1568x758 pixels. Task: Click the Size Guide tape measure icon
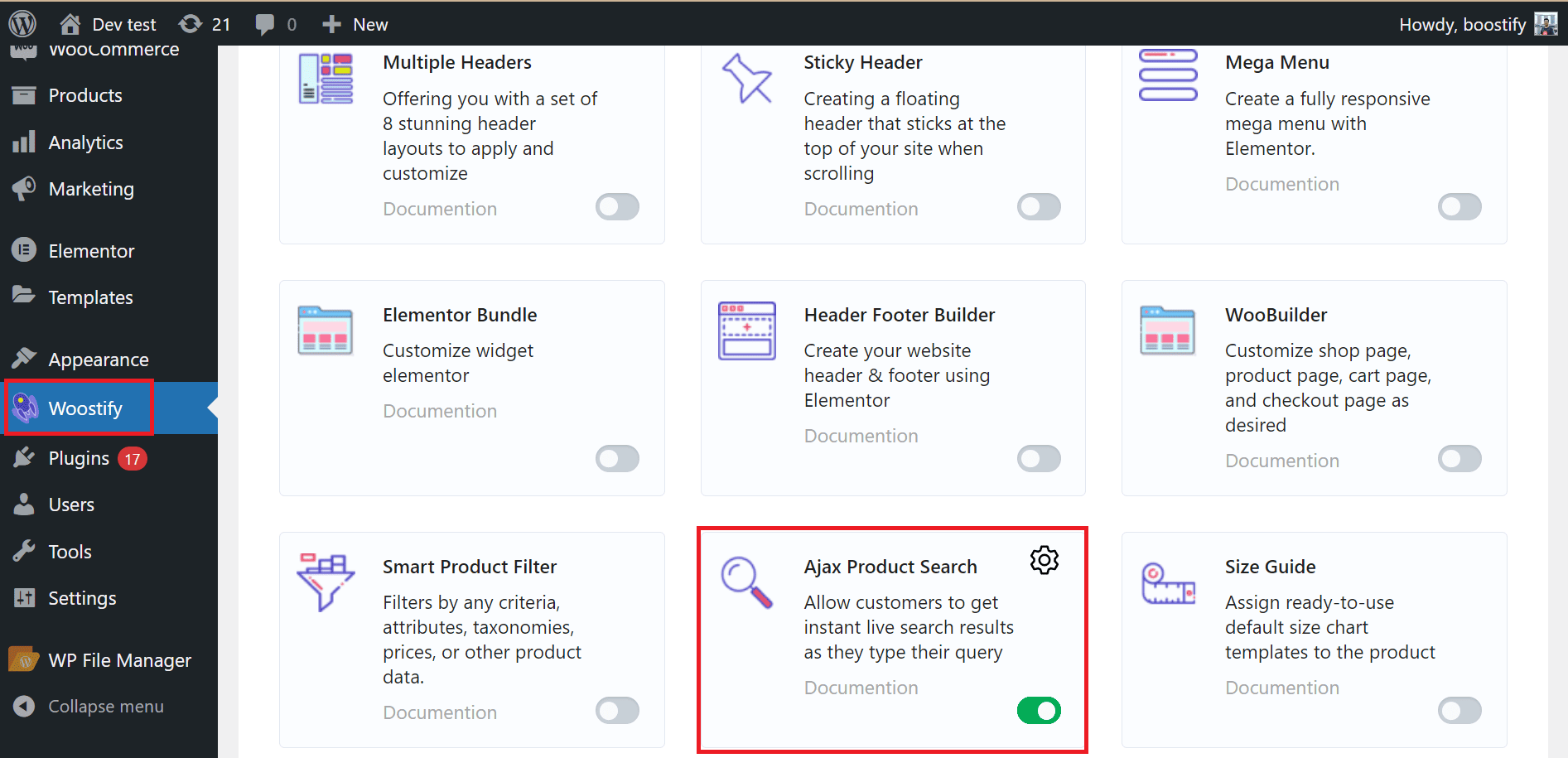coord(1168,584)
